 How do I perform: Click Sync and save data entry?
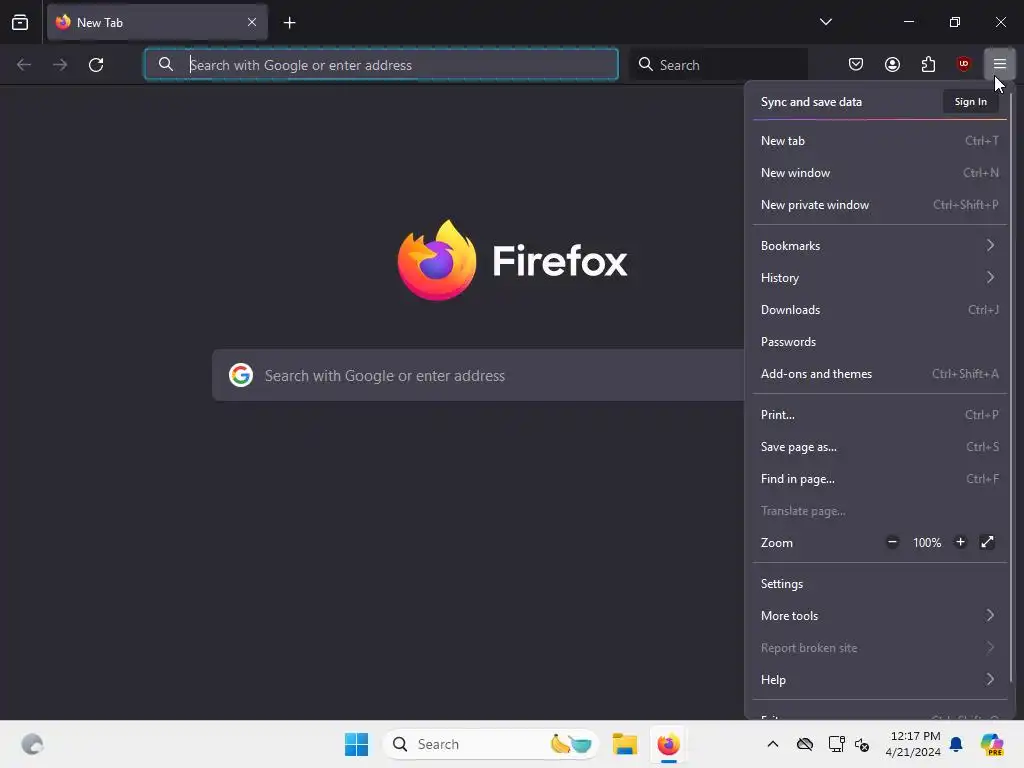pos(811,102)
